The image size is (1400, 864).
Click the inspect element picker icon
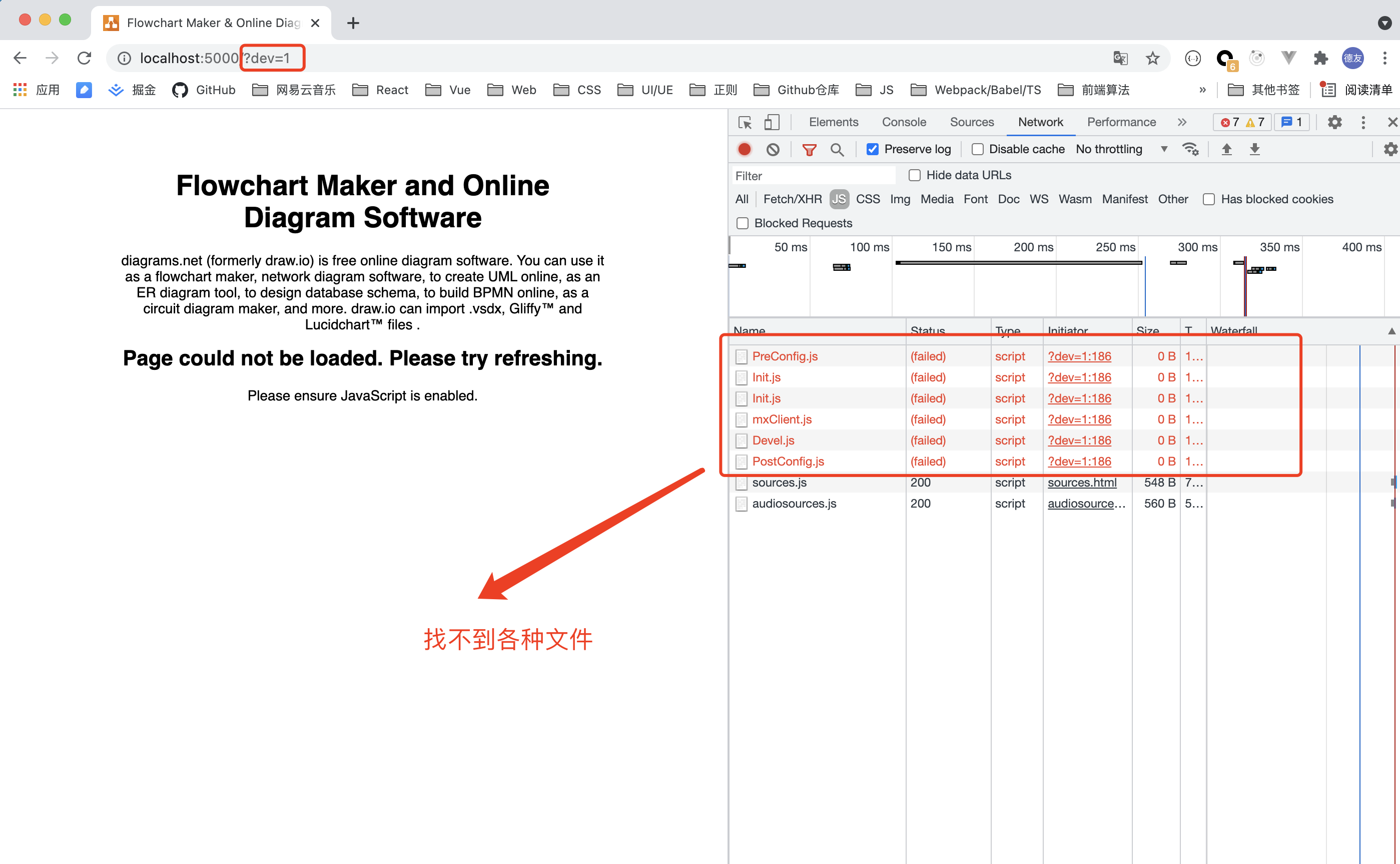click(x=744, y=122)
